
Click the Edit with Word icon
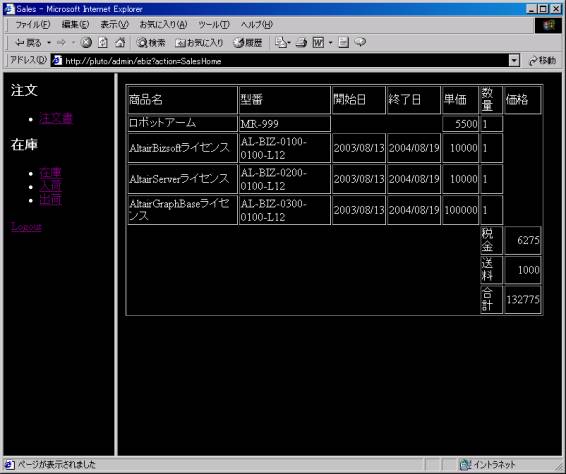318,43
